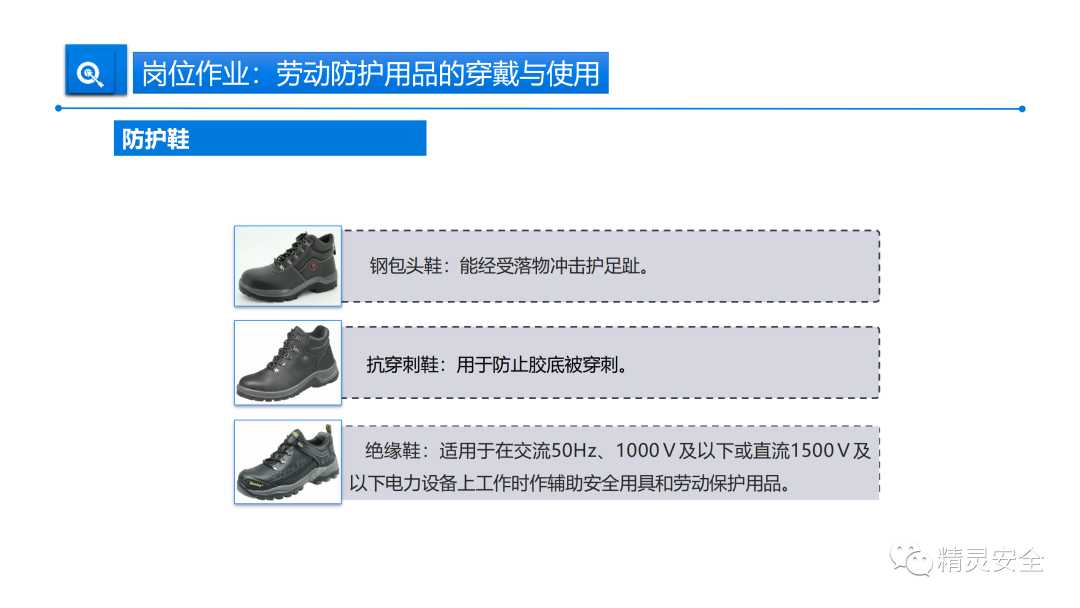Select the insulated shoe thumbnail
The image size is (1080, 608).
click(x=288, y=462)
